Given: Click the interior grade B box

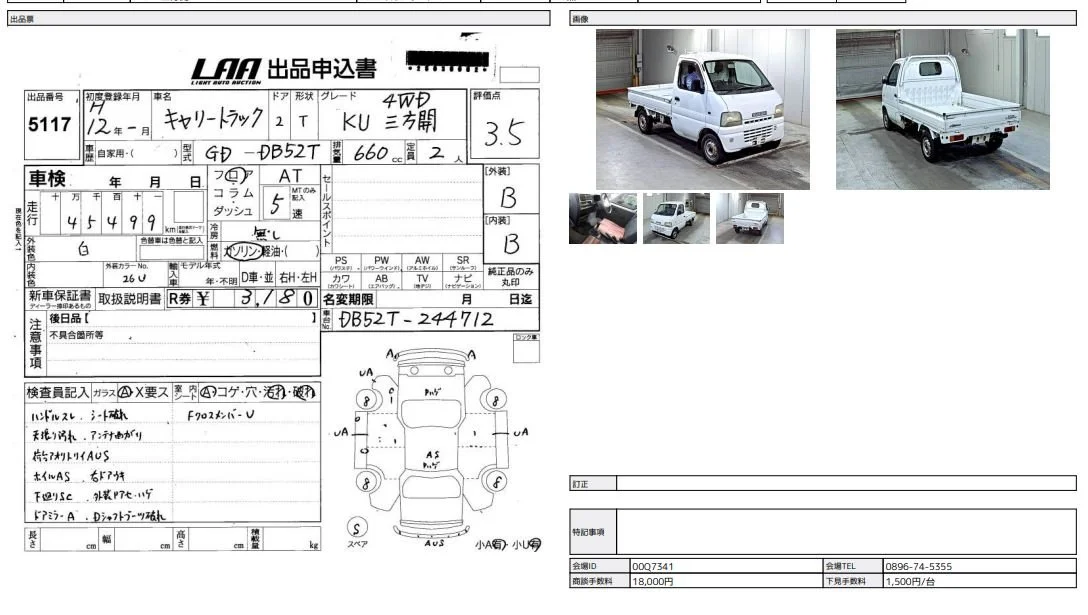Looking at the screenshot, I should 511,239.
